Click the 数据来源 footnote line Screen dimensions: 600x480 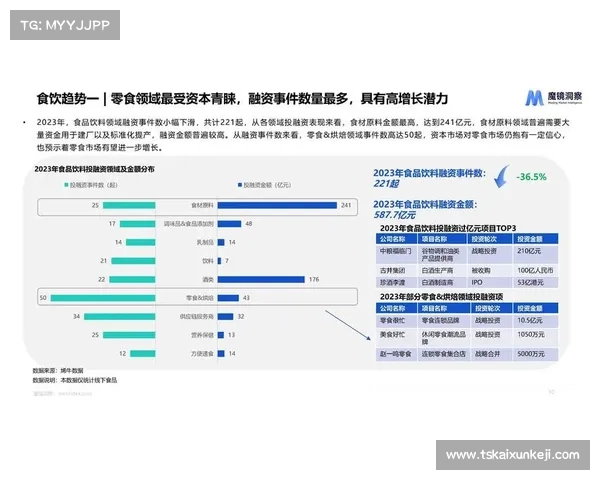(58, 371)
